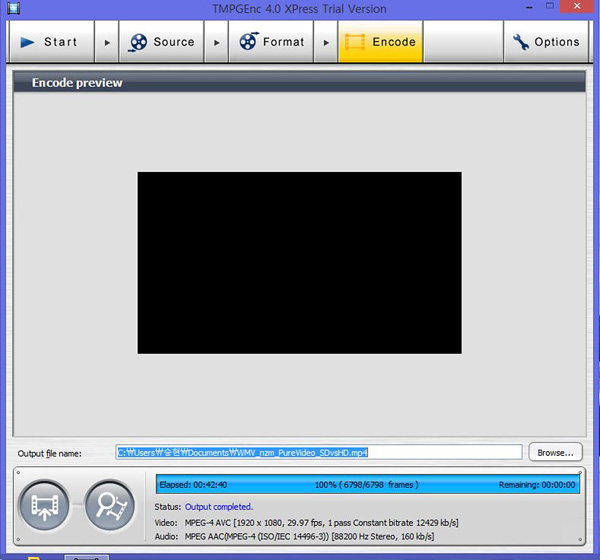Click the blue play icon on Start

pos(27,42)
